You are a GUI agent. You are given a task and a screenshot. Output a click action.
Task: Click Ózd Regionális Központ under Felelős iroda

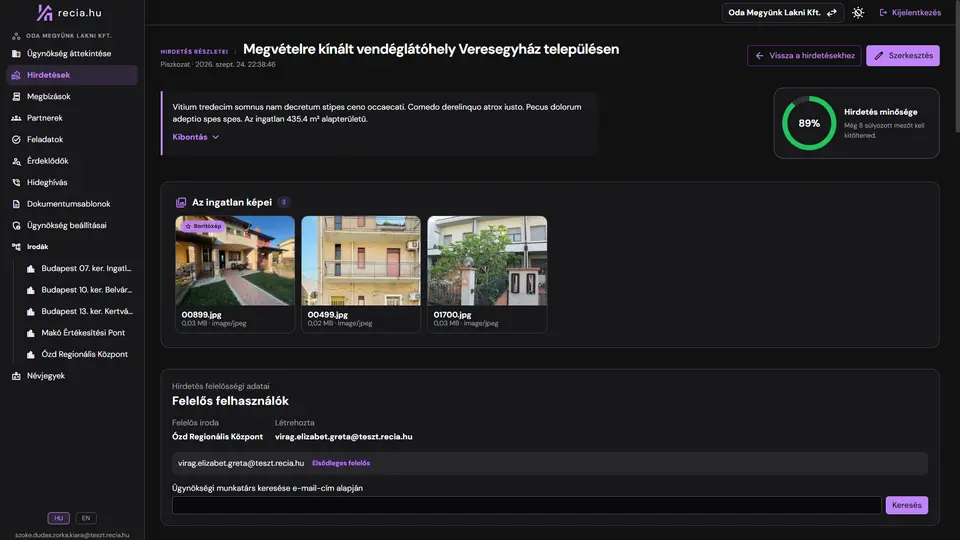click(217, 437)
